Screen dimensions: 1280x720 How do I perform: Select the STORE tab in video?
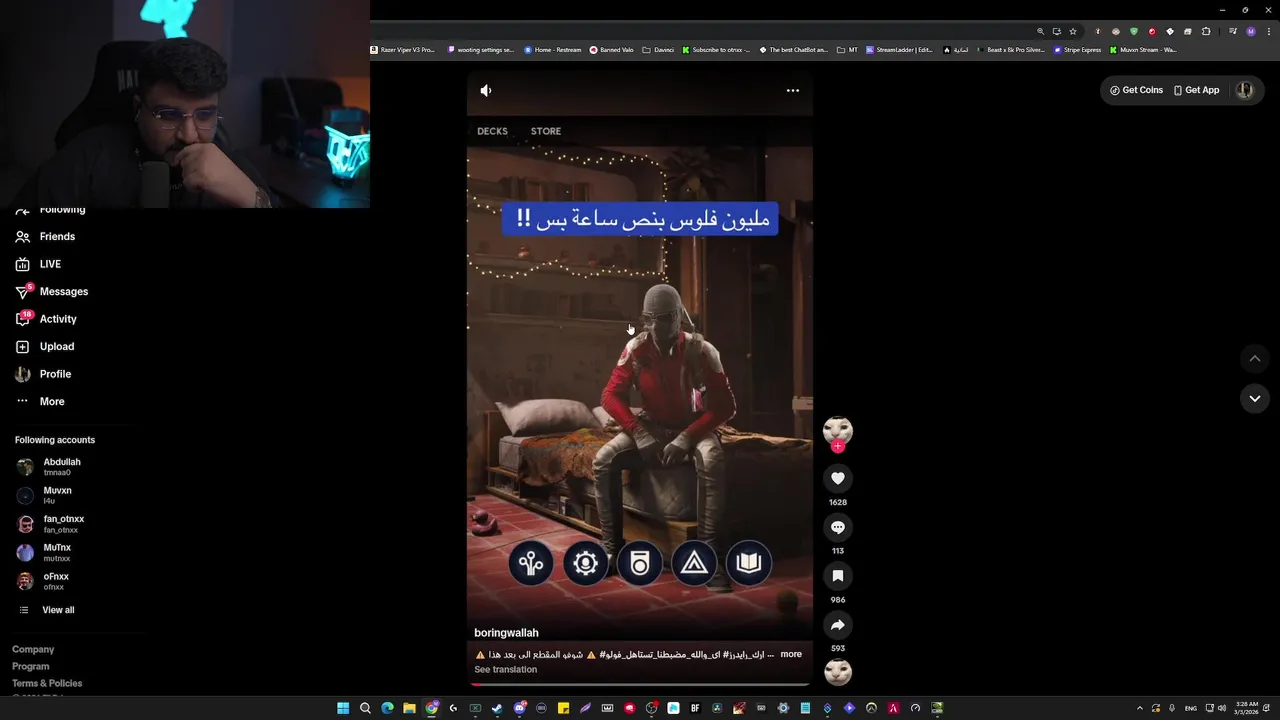pyautogui.click(x=546, y=131)
